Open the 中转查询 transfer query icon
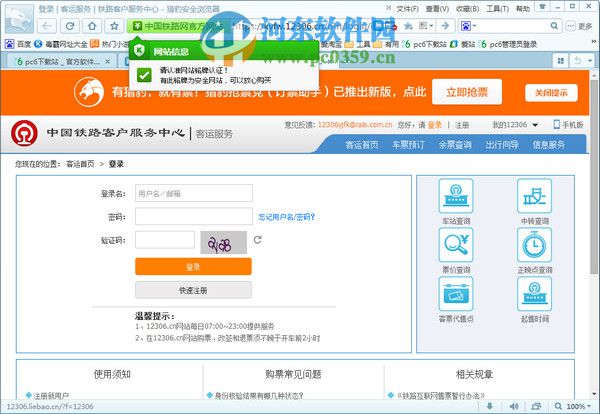Viewport: 600px width, 414px height. [x=534, y=196]
